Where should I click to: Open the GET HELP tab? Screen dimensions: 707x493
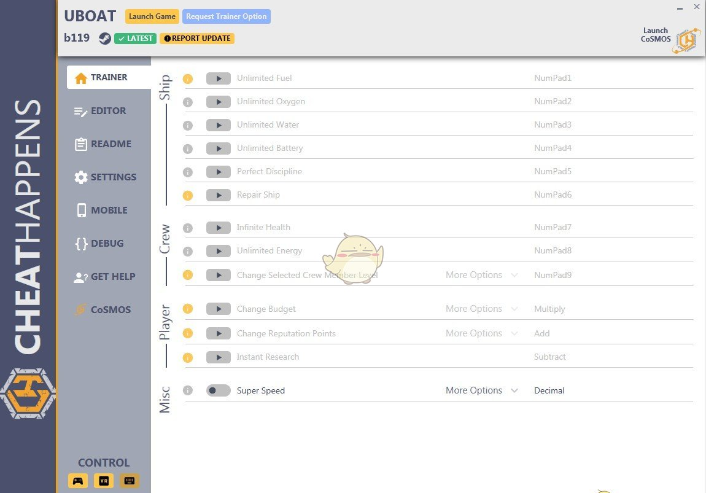[105, 277]
